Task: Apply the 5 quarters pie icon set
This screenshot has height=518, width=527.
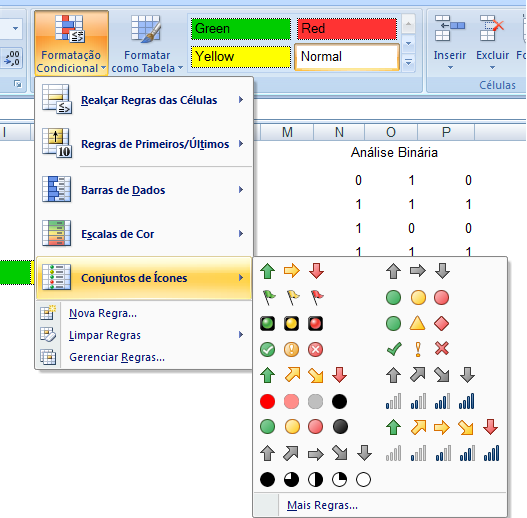Action: [x=315, y=479]
